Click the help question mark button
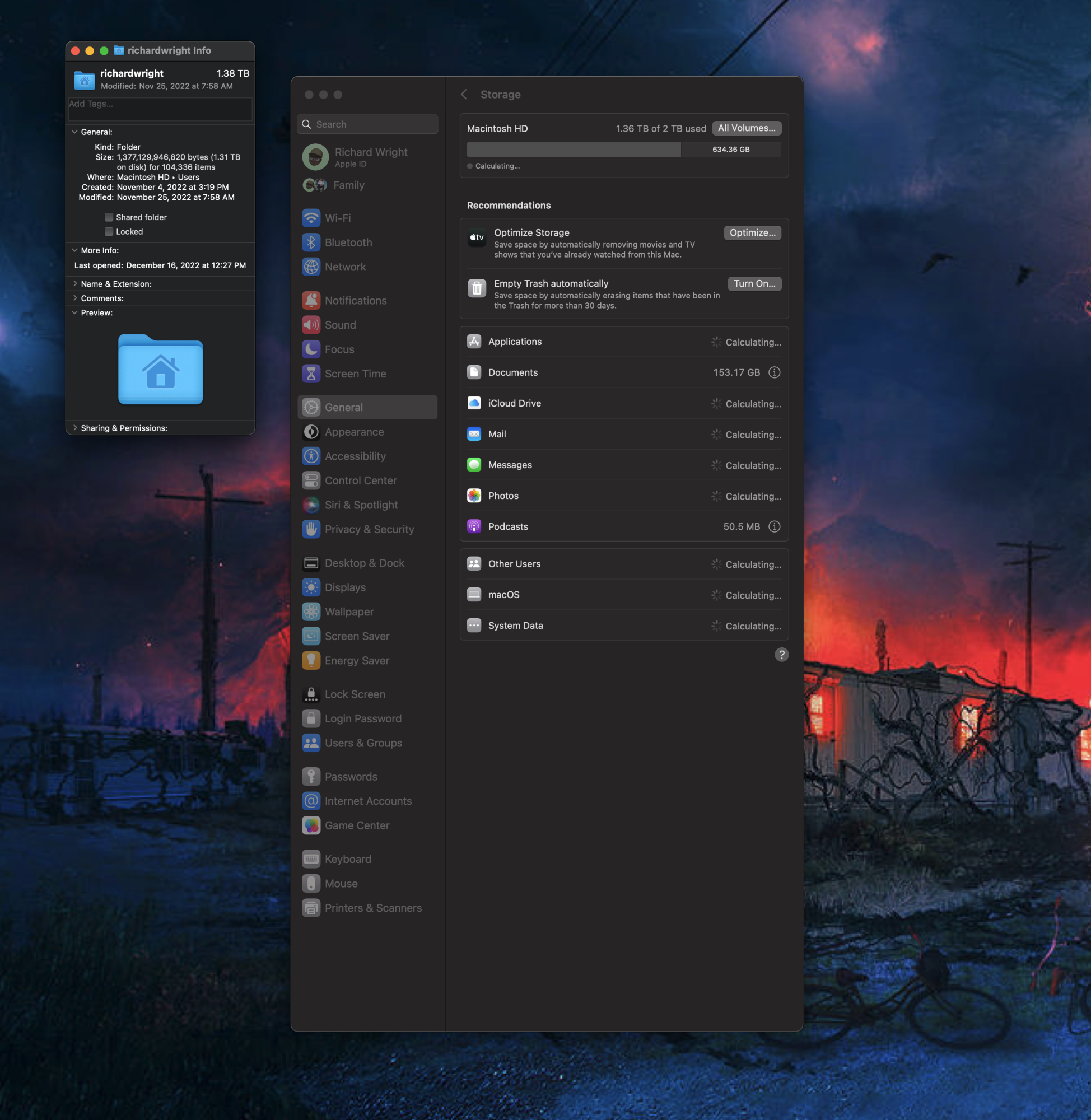The image size is (1091, 1120). (x=782, y=654)
